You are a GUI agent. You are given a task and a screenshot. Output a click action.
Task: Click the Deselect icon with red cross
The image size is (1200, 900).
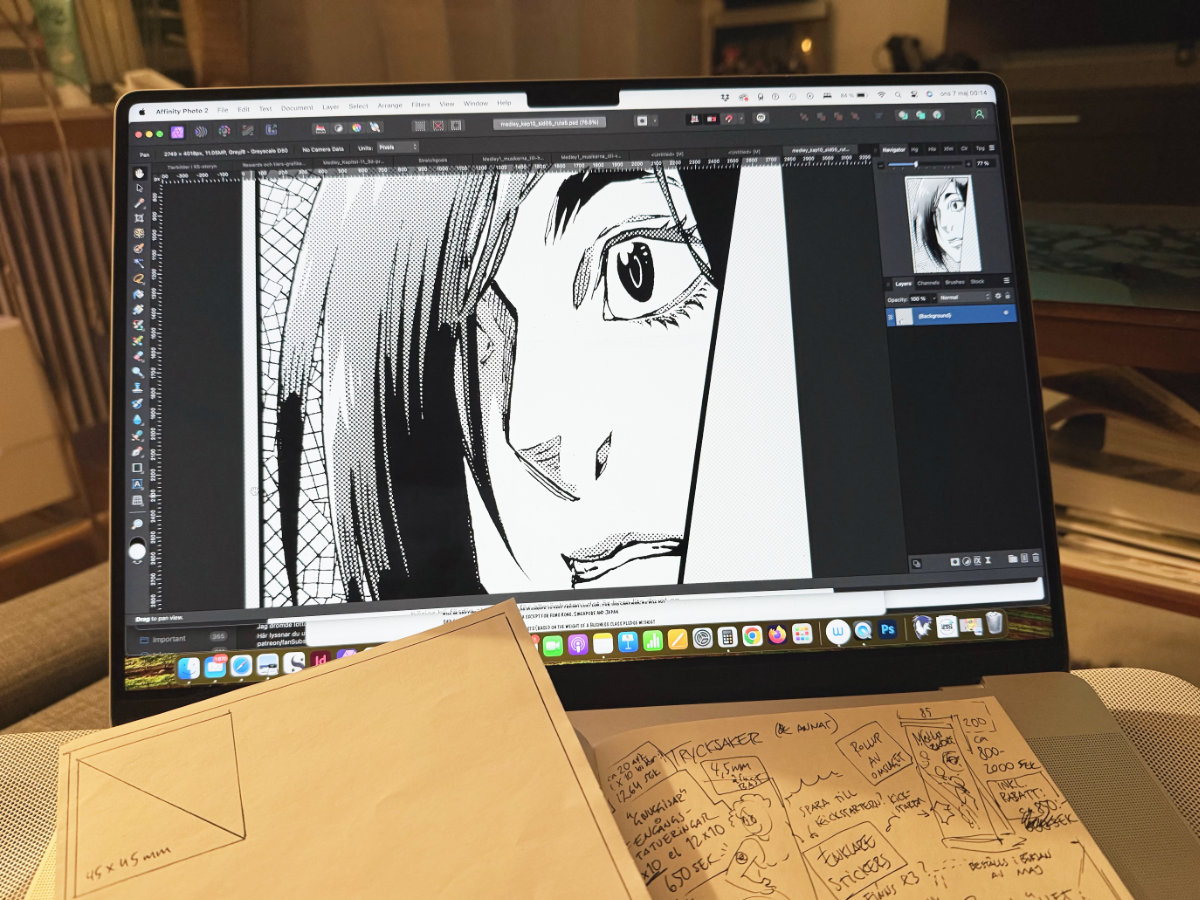pos(437,126)
